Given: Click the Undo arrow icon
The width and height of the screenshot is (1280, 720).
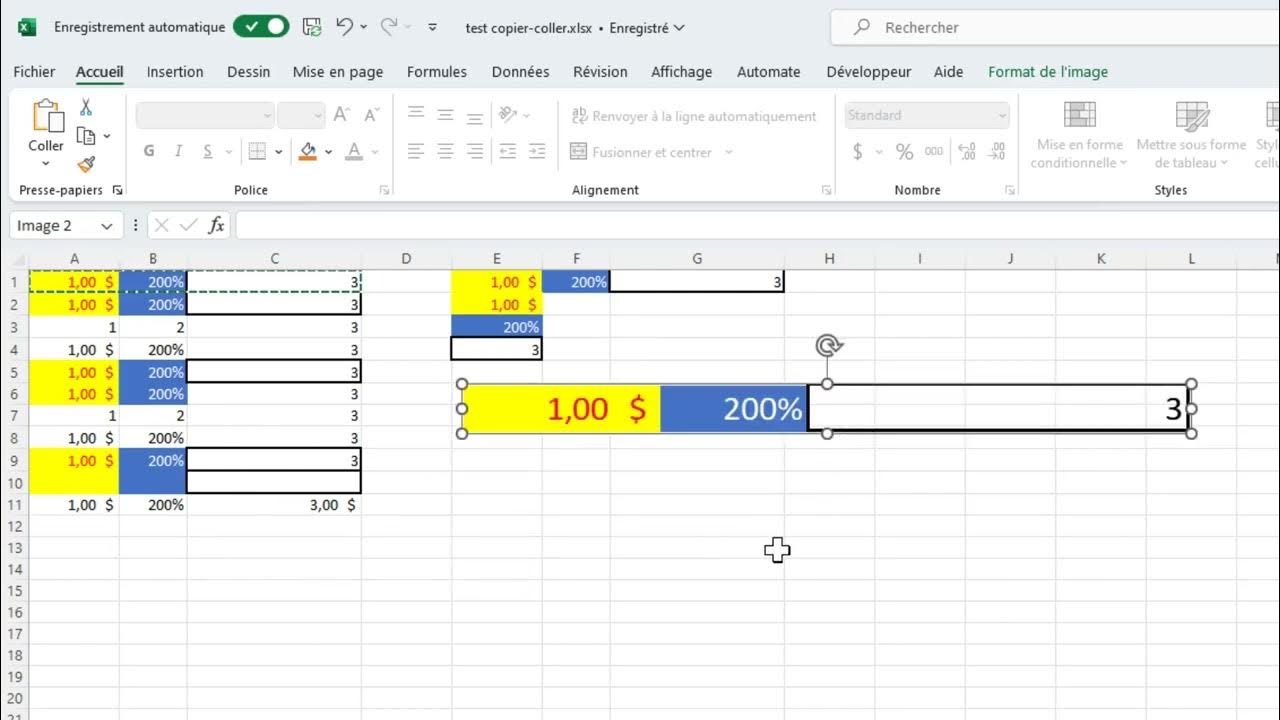Looking at the screenshot, I should pos(345,27).
